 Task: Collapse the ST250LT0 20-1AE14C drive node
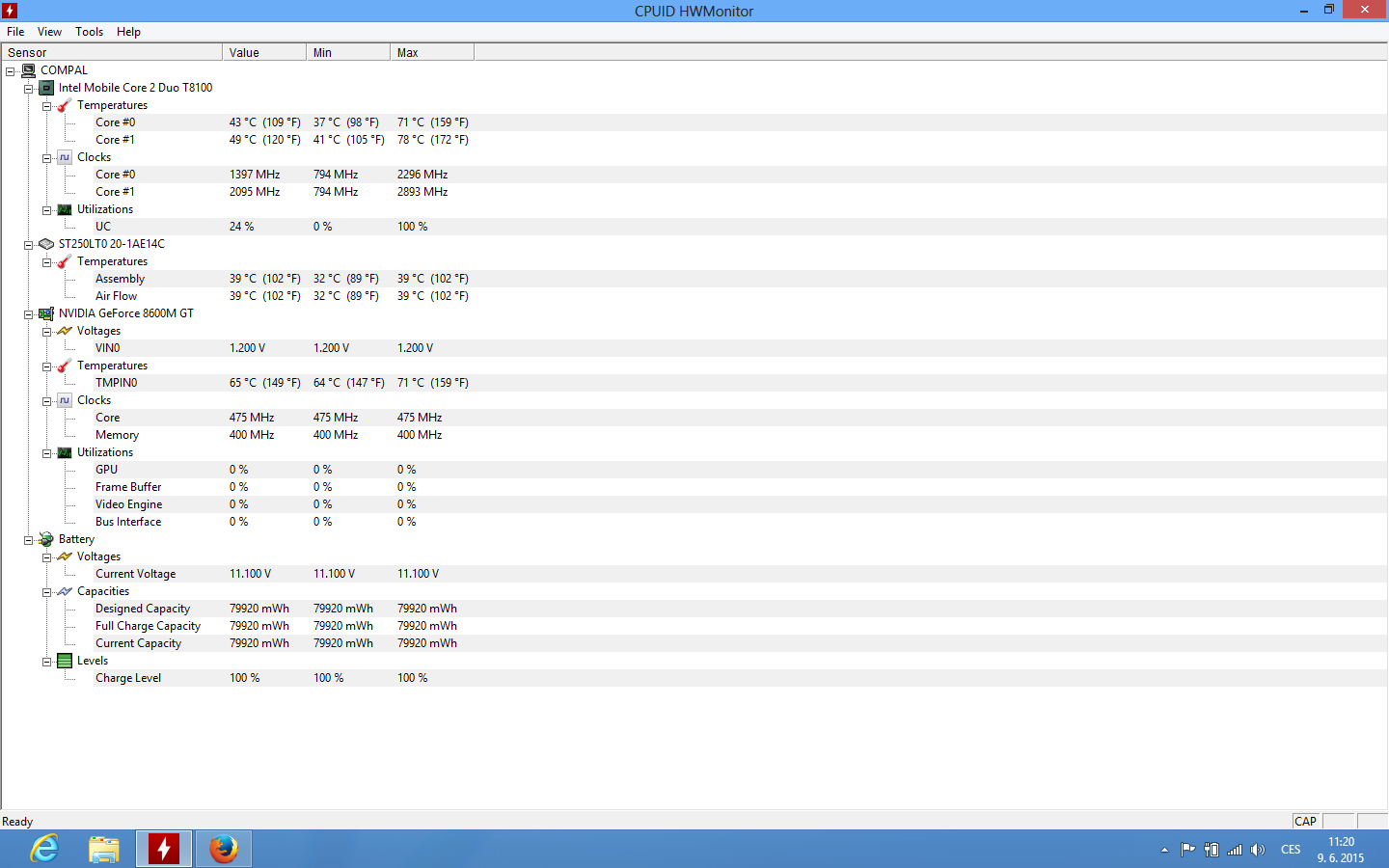pos(29,245)
